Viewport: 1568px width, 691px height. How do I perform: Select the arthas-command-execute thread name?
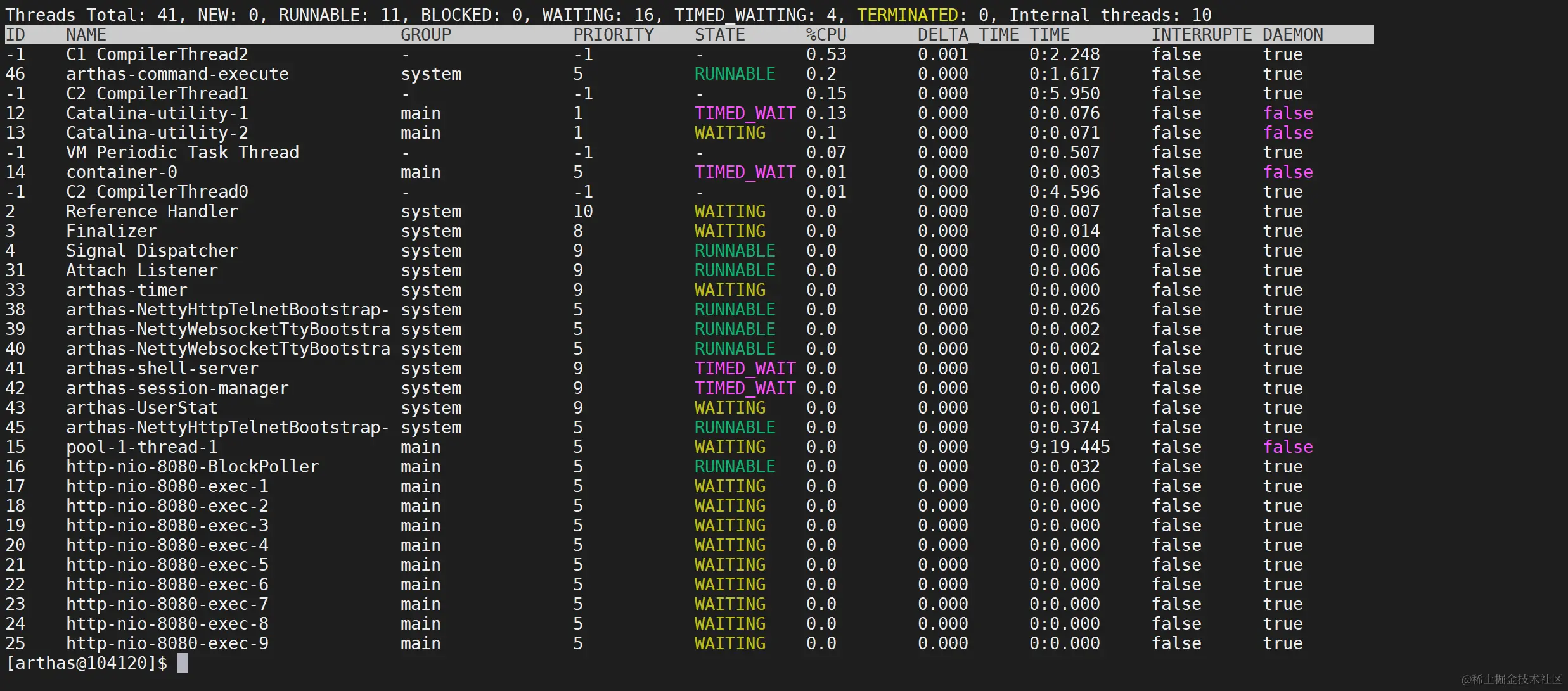pos(177,74)
